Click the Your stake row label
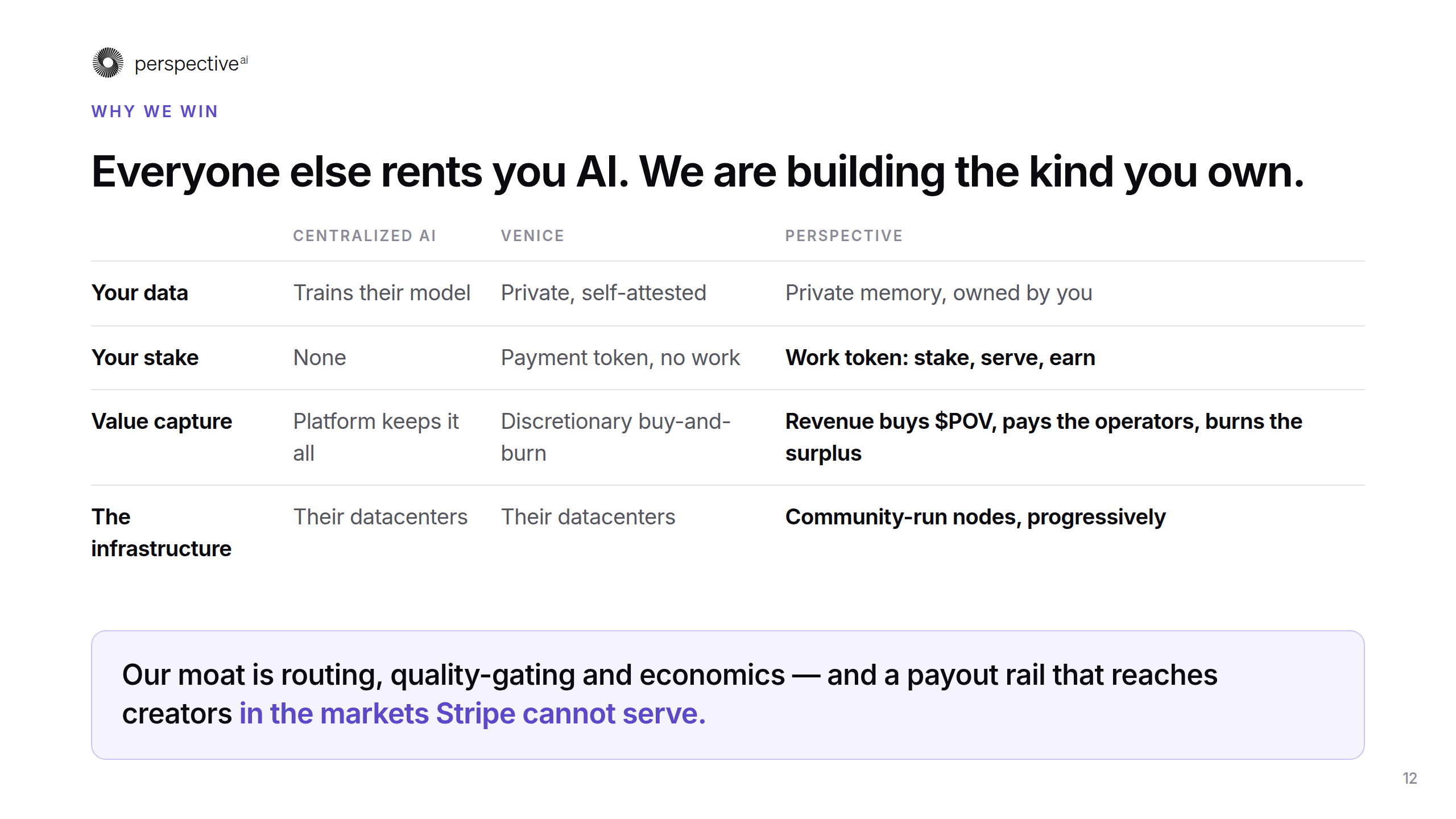Image resolution: width=1456 pixels, height=819 pixels. point(145,358)
